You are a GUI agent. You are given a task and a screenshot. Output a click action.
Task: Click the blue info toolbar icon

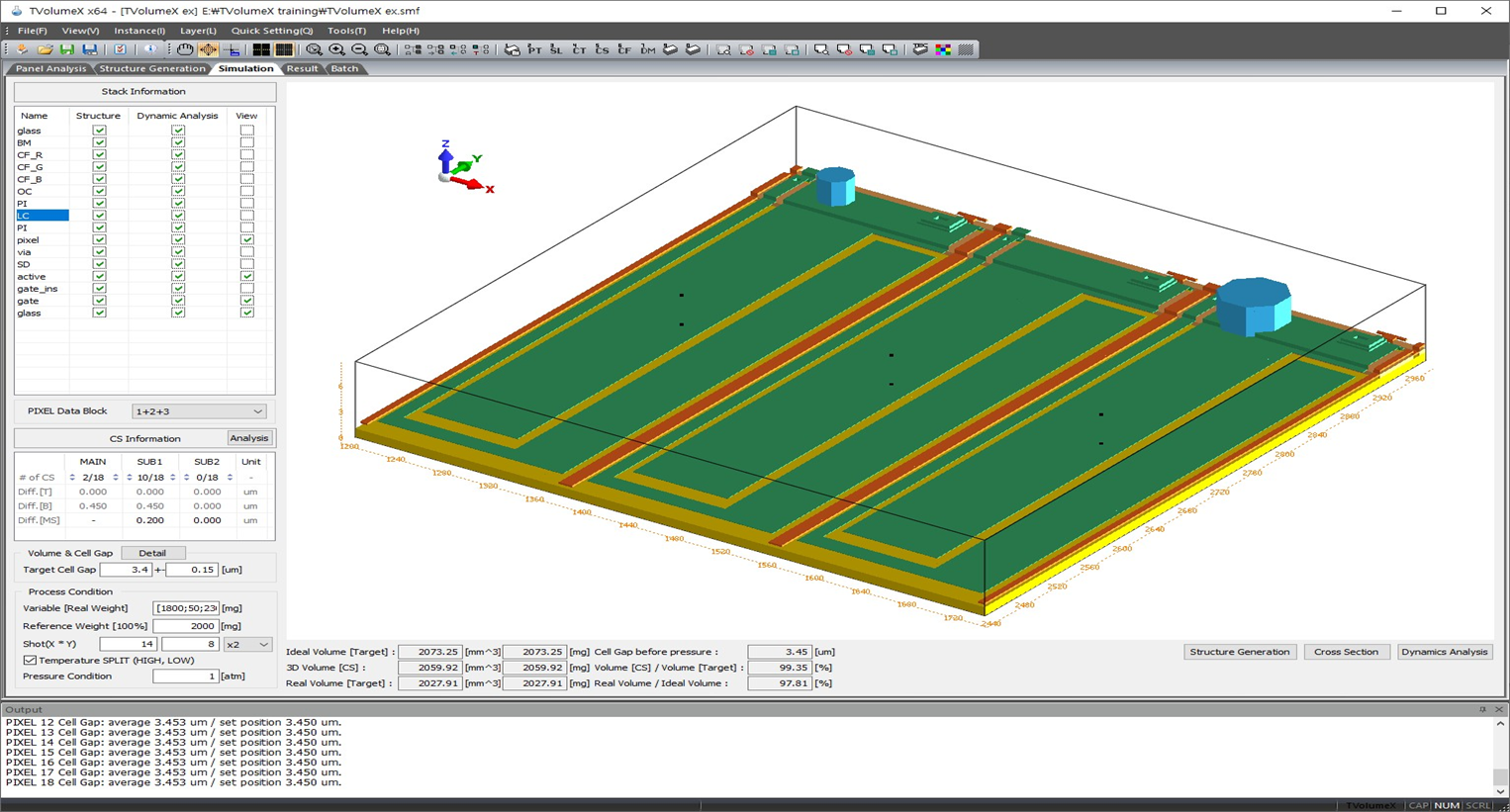(149, 49)
